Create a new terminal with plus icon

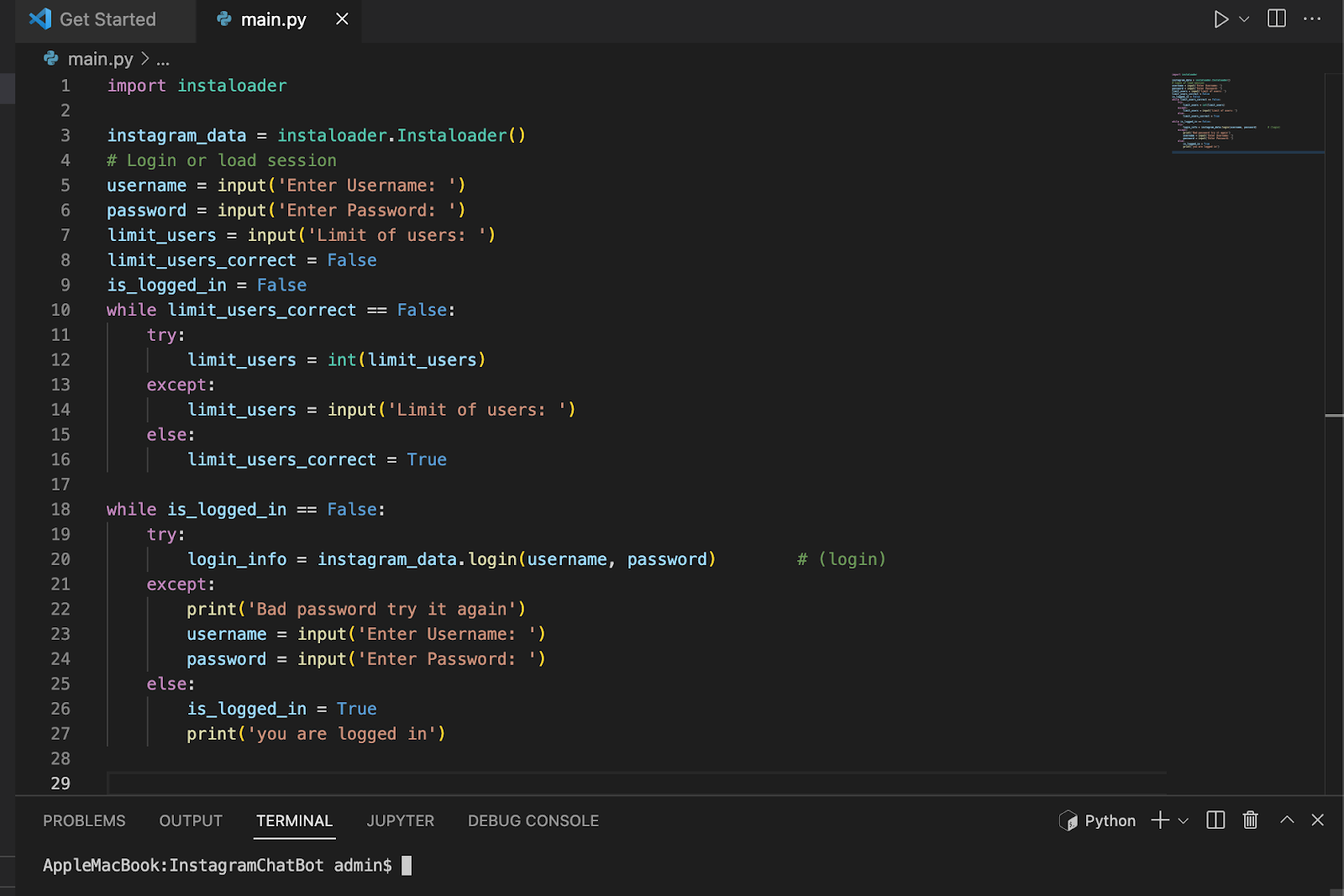1160,820
